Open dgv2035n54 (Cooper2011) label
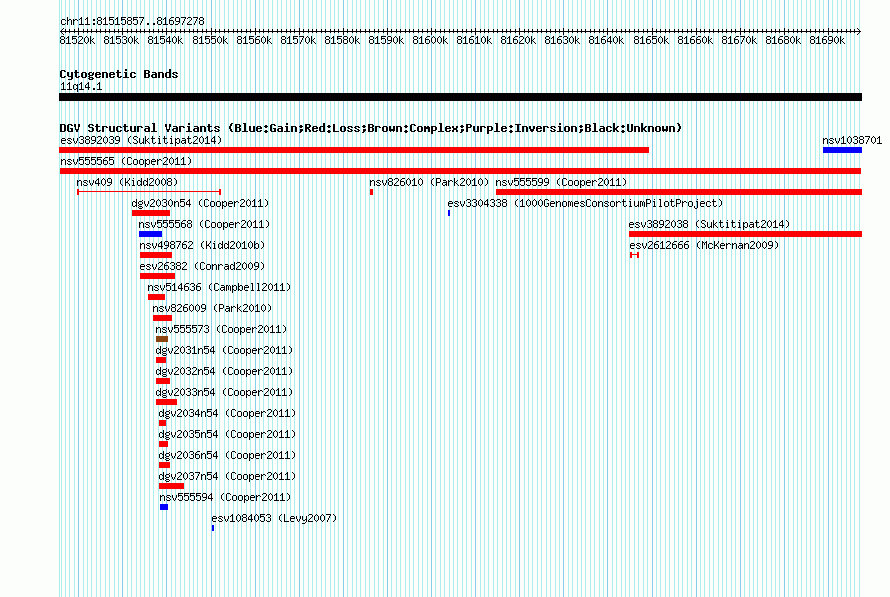Screen dimensions: 890x597 click(227, 434)
